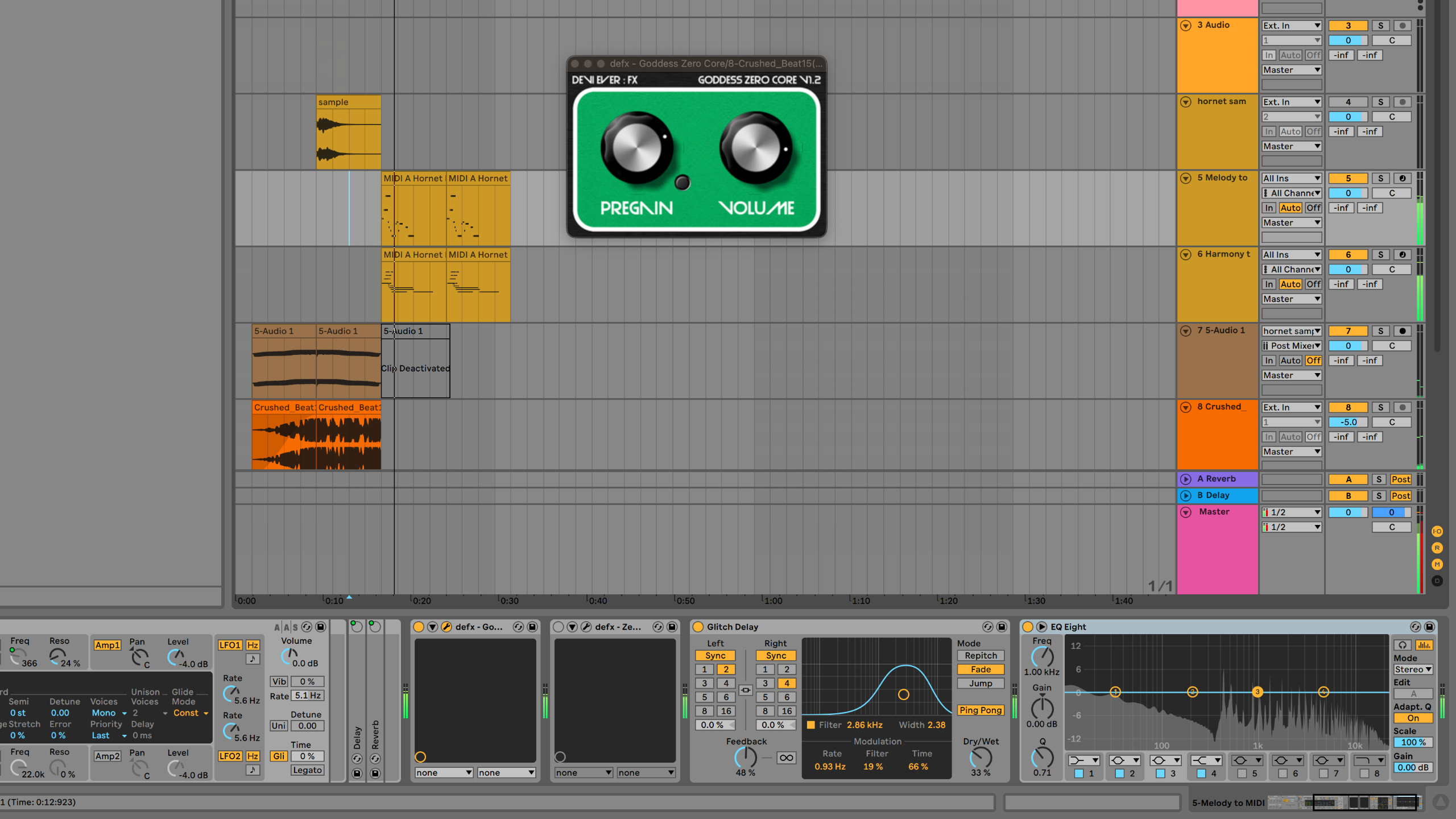1456x819 pixels.
Task: Select Repitch mode in Glitch Delay
Action: click(981, 656)
